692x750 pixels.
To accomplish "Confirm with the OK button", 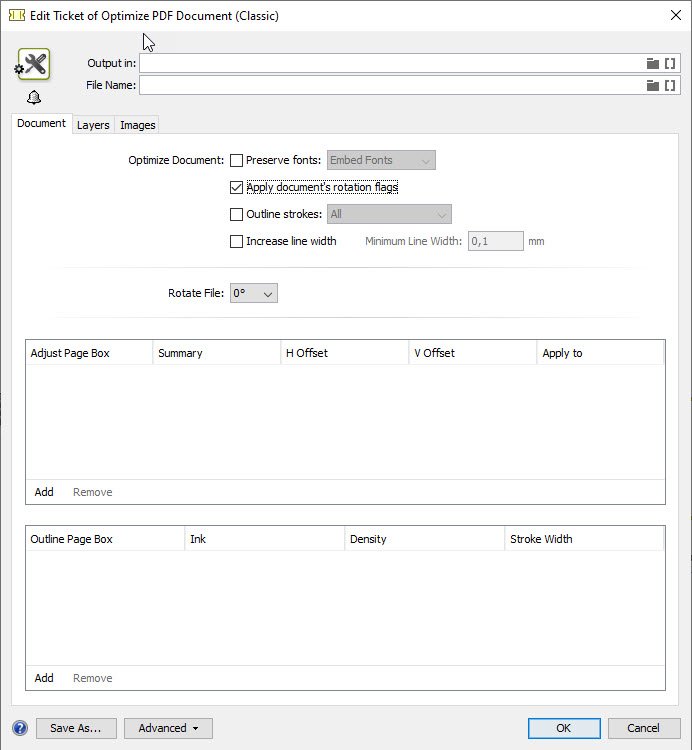I will 564,728.
